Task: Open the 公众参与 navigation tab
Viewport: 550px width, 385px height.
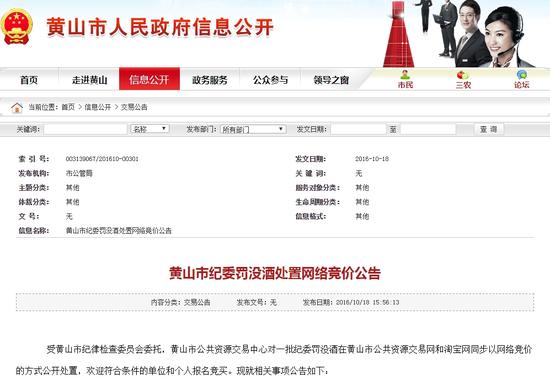Action: click(x=270, y=80)
